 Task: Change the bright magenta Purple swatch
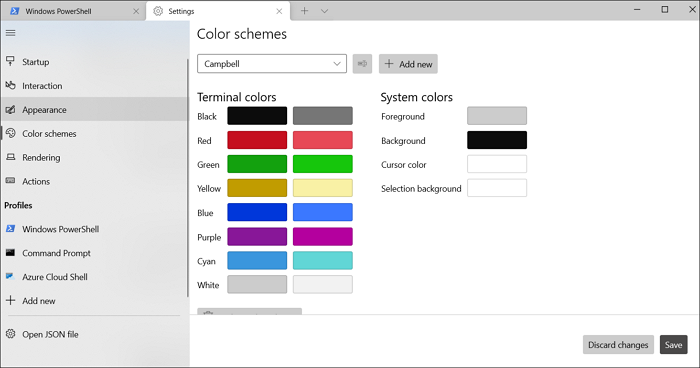click(323, 237)
